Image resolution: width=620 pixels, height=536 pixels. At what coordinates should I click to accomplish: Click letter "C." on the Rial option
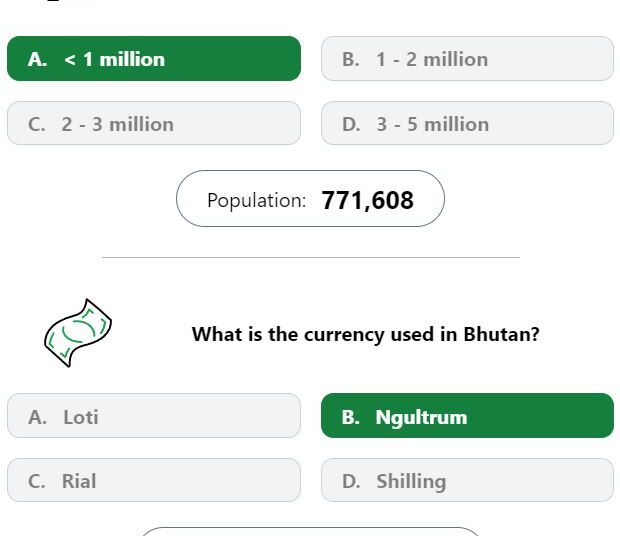tap(37, 481)
